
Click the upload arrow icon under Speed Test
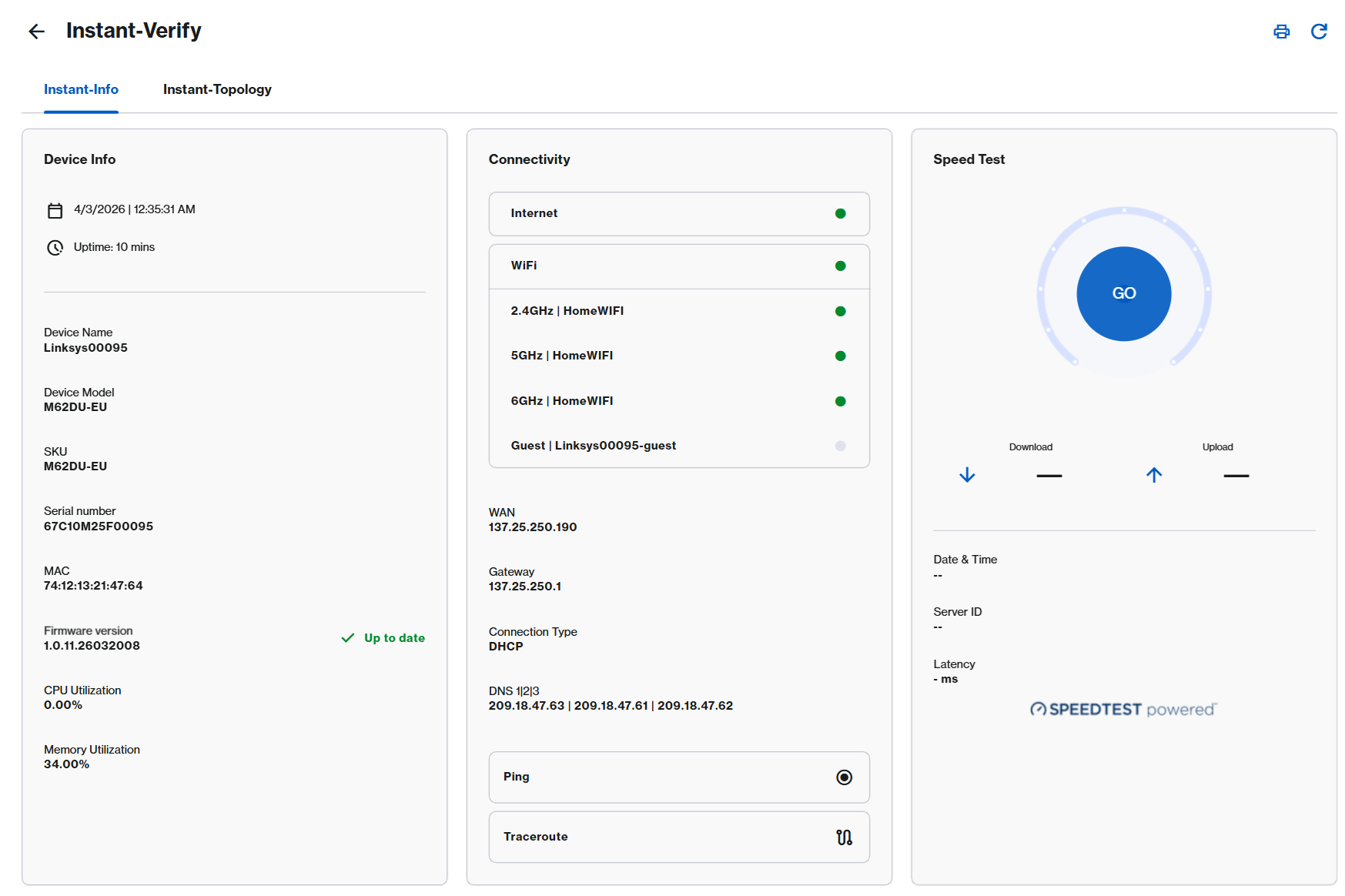pos(1154,475)
